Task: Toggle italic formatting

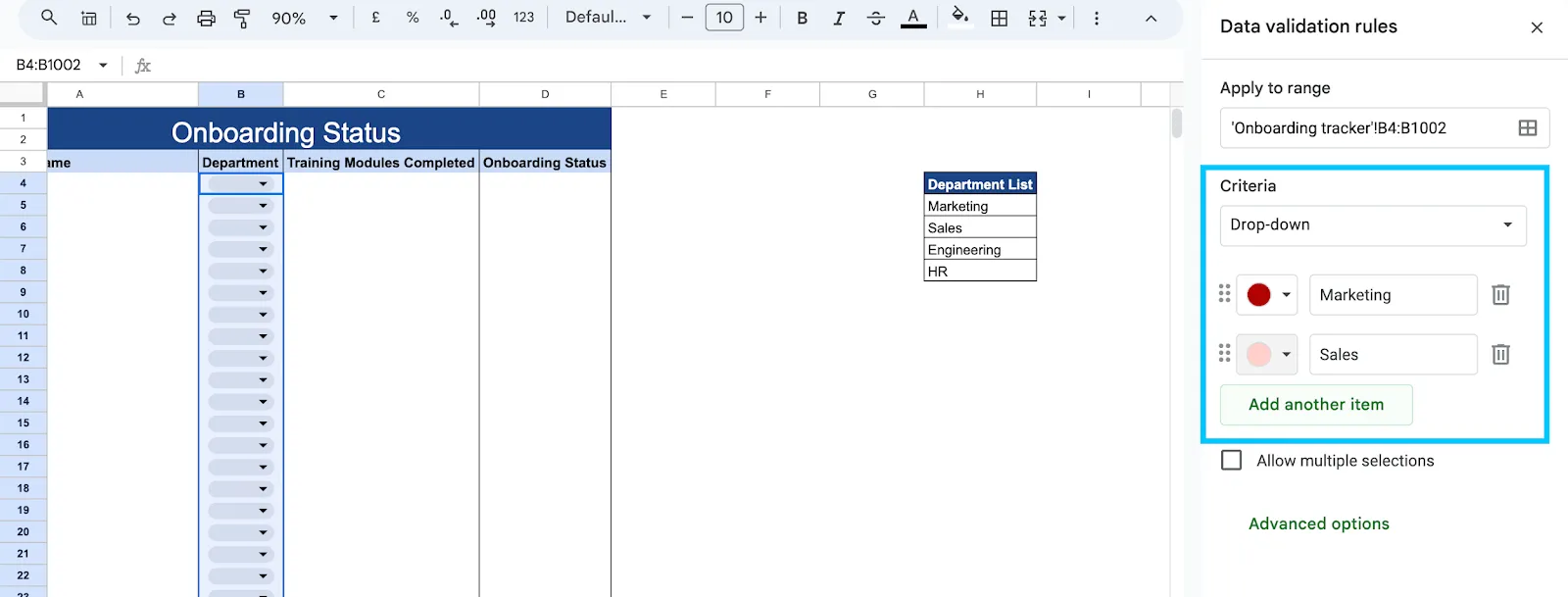Action: (839, 18)
